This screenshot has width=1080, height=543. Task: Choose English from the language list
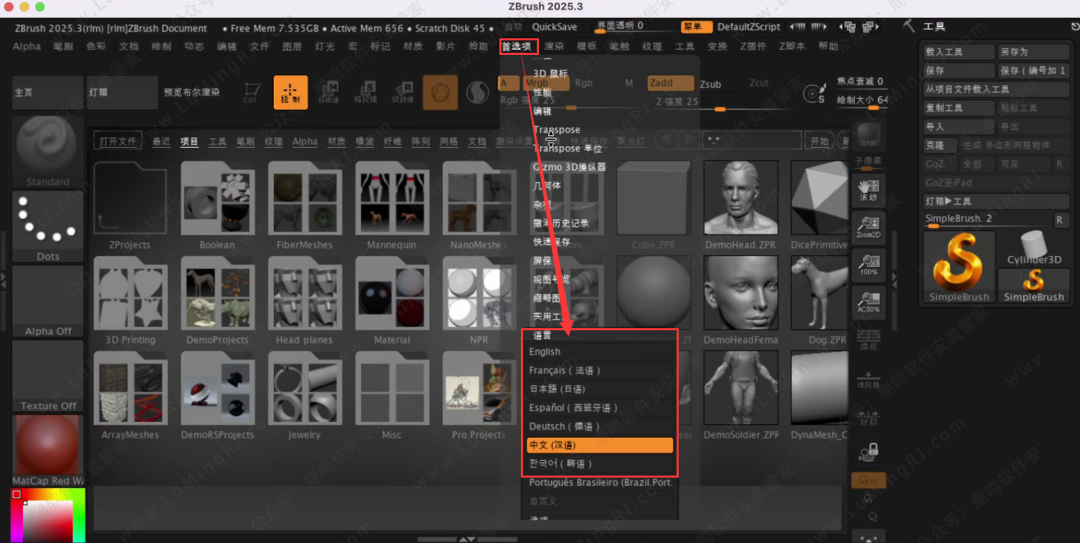click(545, 352)
